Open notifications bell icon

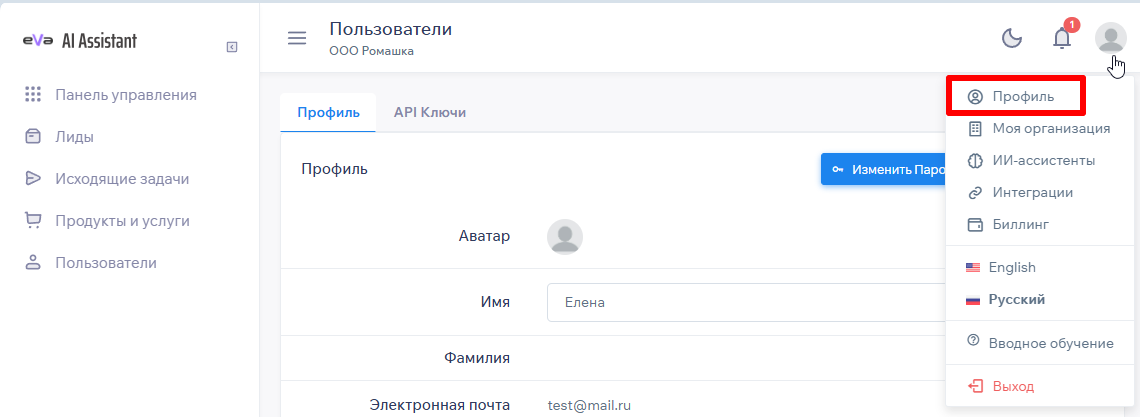[x=1061, y=39]
